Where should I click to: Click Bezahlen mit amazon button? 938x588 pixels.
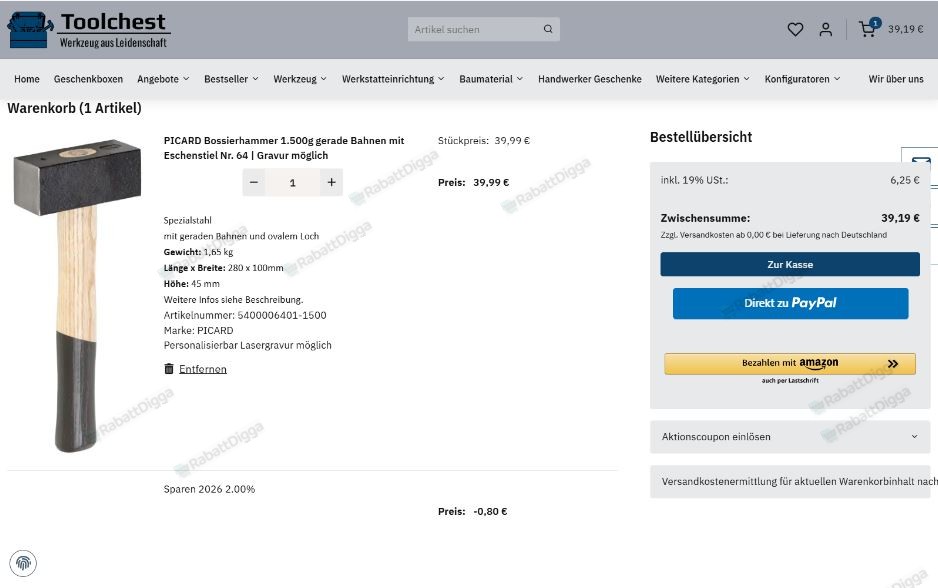tap(790, 363)
